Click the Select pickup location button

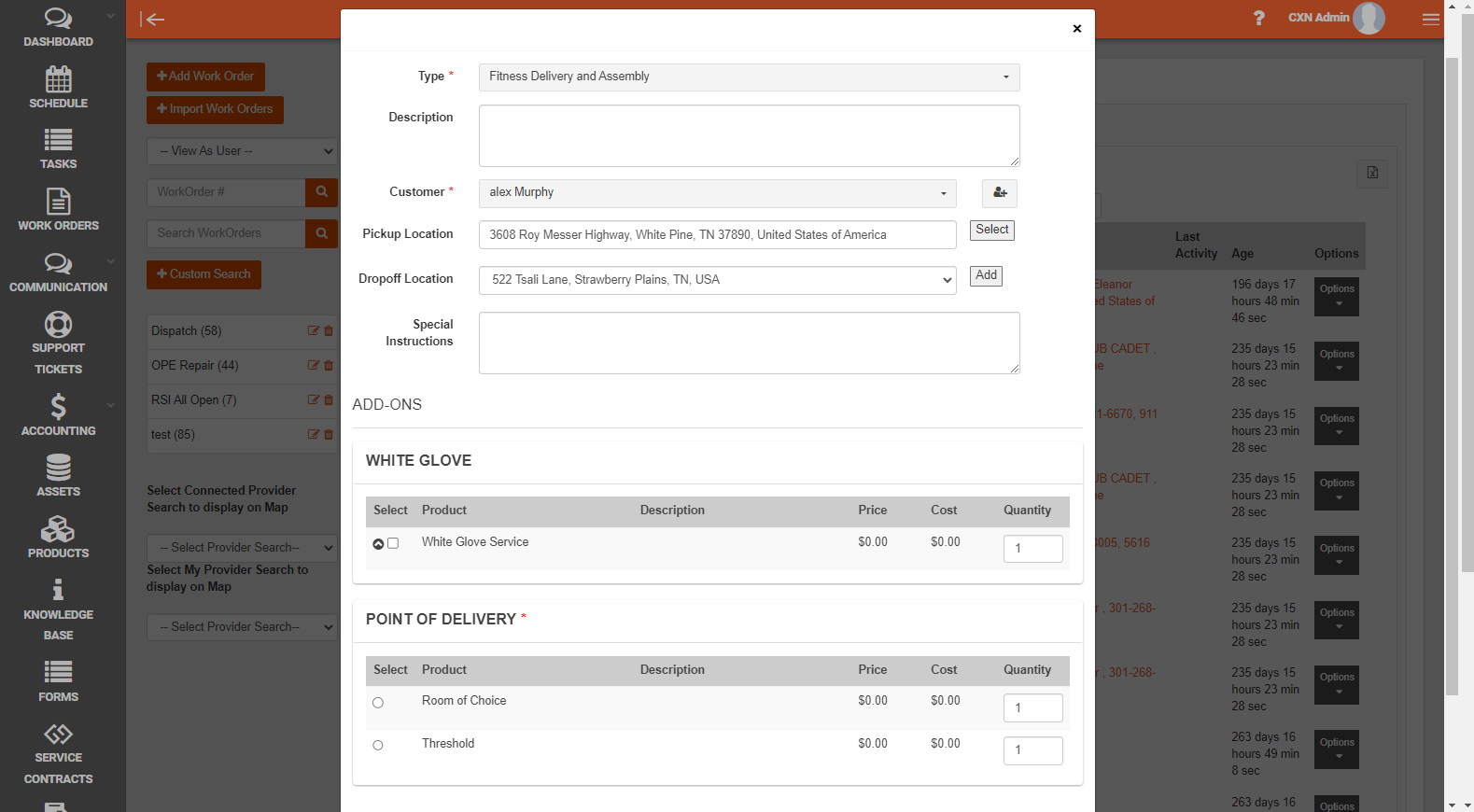(991, 230)
